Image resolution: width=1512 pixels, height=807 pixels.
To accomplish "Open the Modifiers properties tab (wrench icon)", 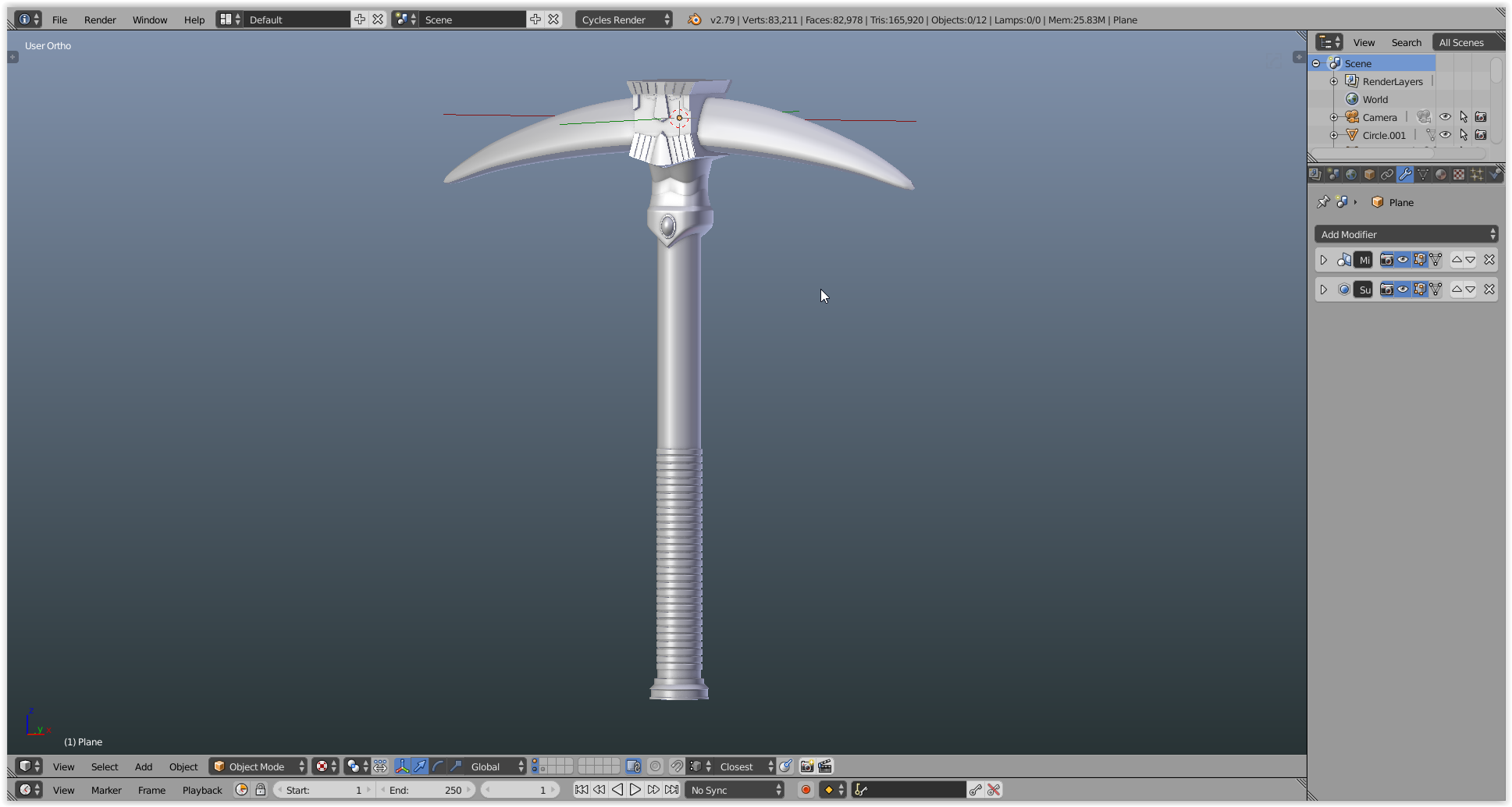I will [x=1405, y=175].
